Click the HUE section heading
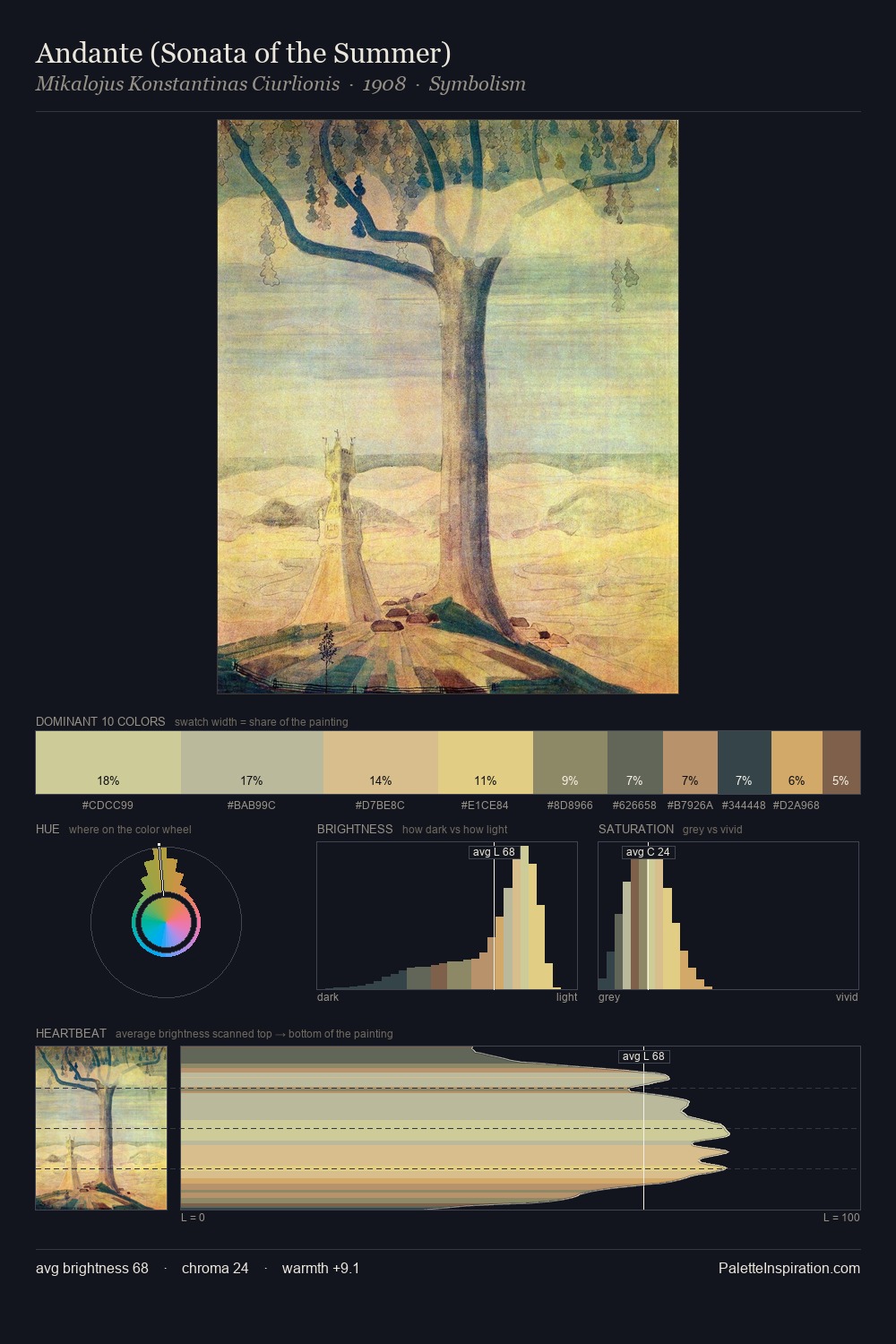This screenshot has height=1344, width=896. click(x=47, y=829)
